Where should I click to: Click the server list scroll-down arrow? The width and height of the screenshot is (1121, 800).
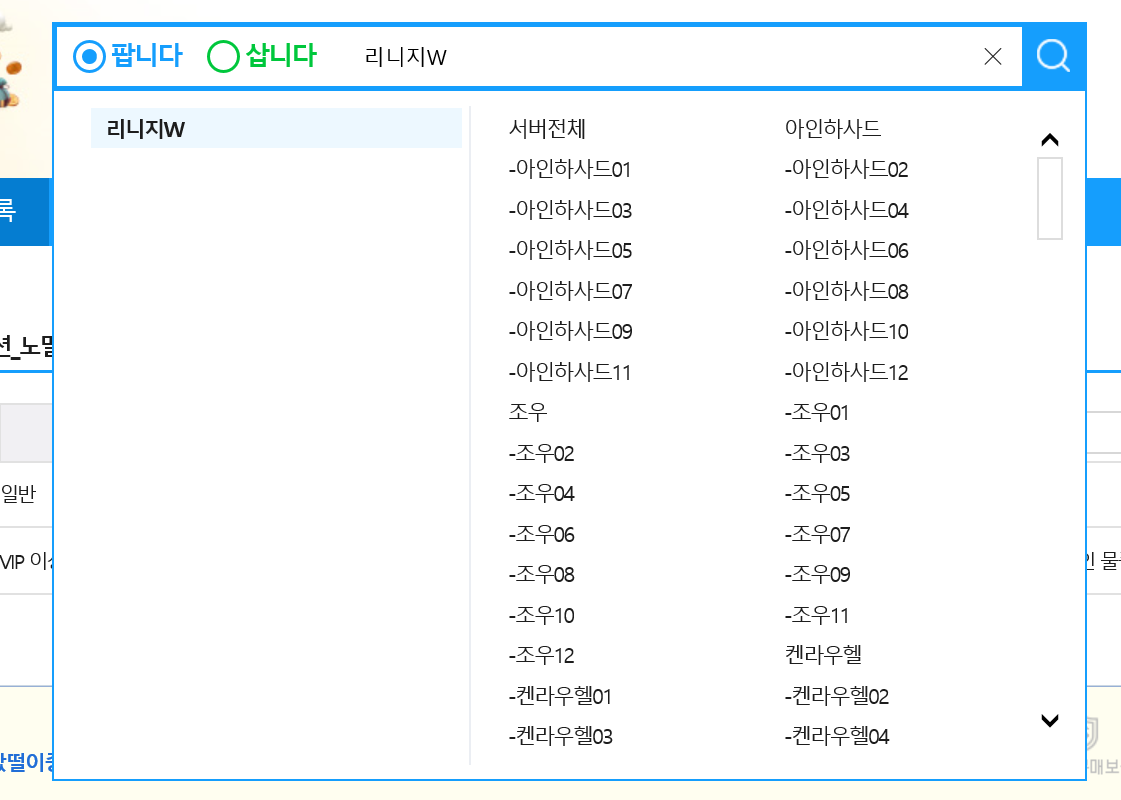tap(1050, 720)
